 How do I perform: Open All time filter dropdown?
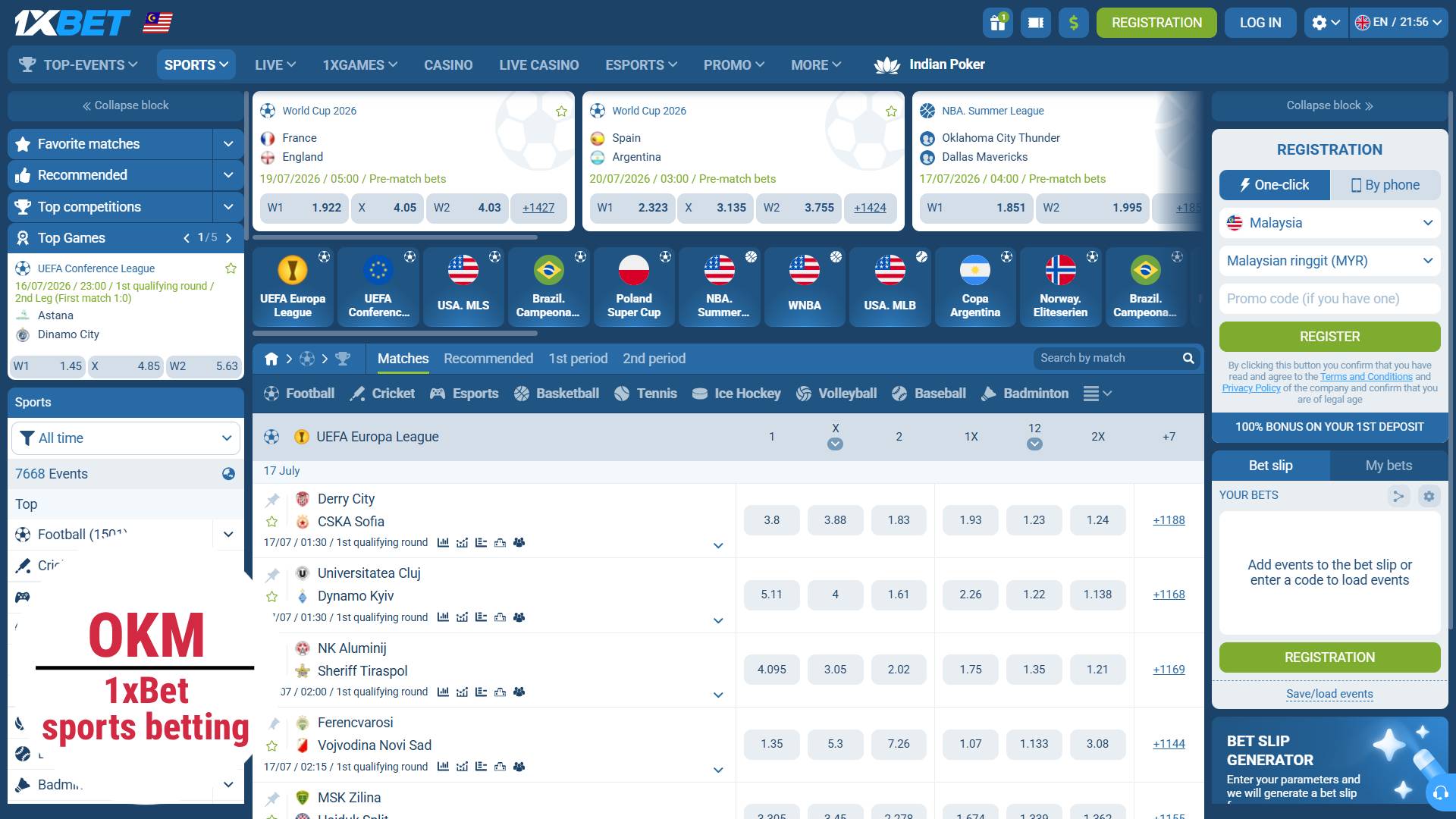126,438
